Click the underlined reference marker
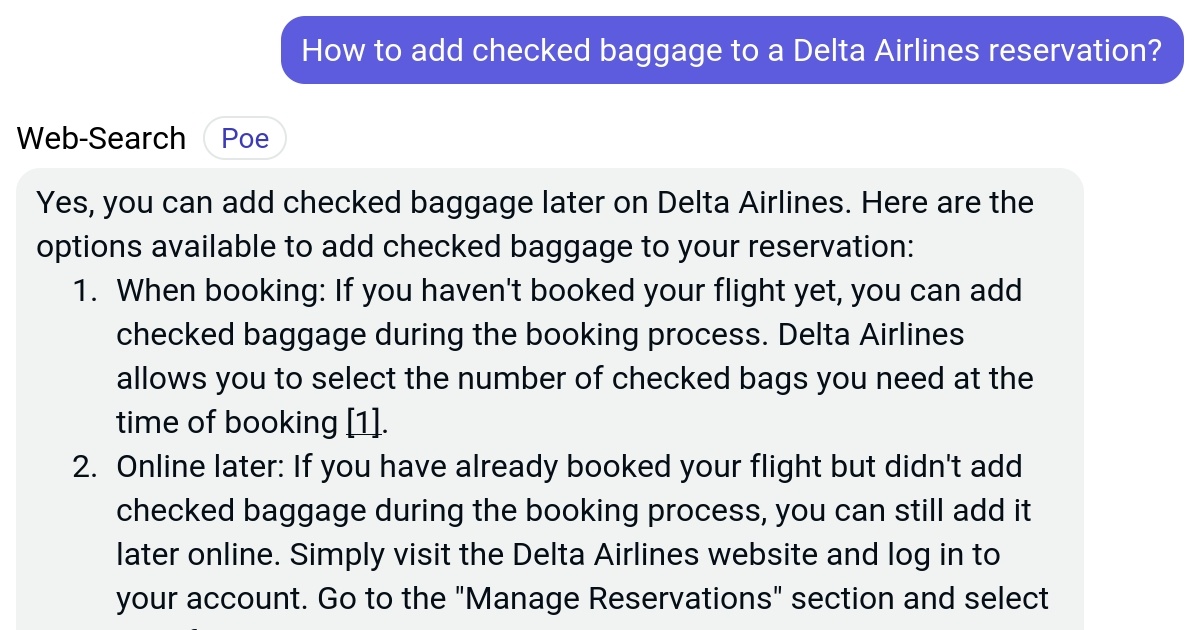Screen dimensions: 1200x630 [x=362, y=422]
